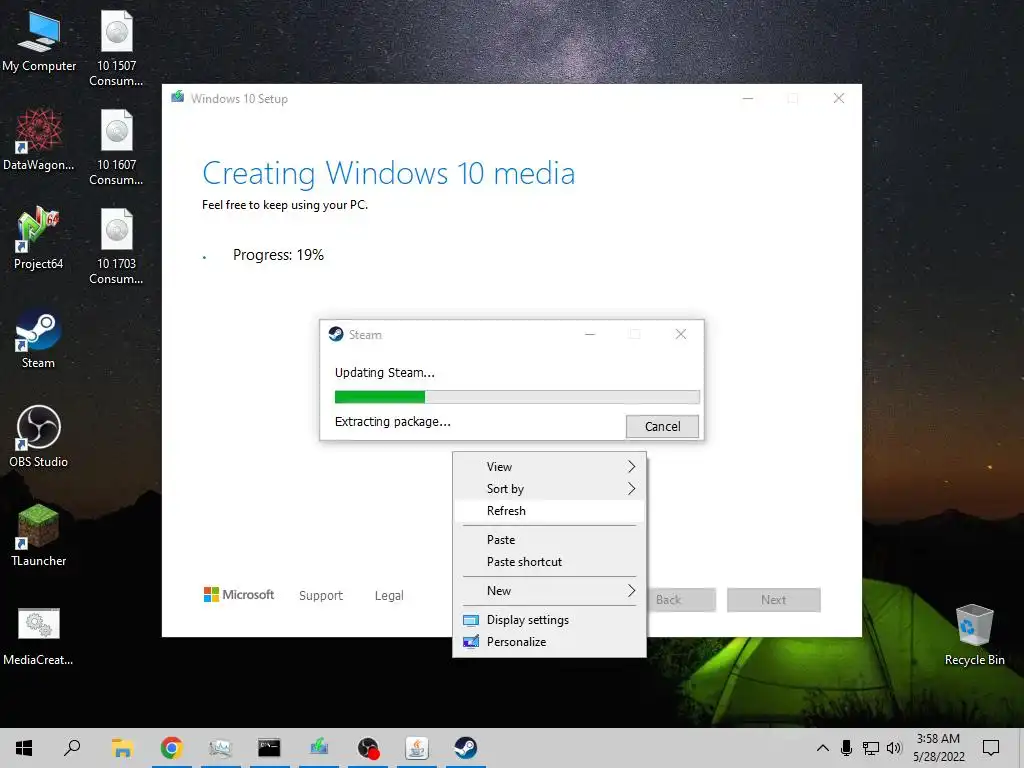Click the Steam update progress bar

(x=517, y=396)
